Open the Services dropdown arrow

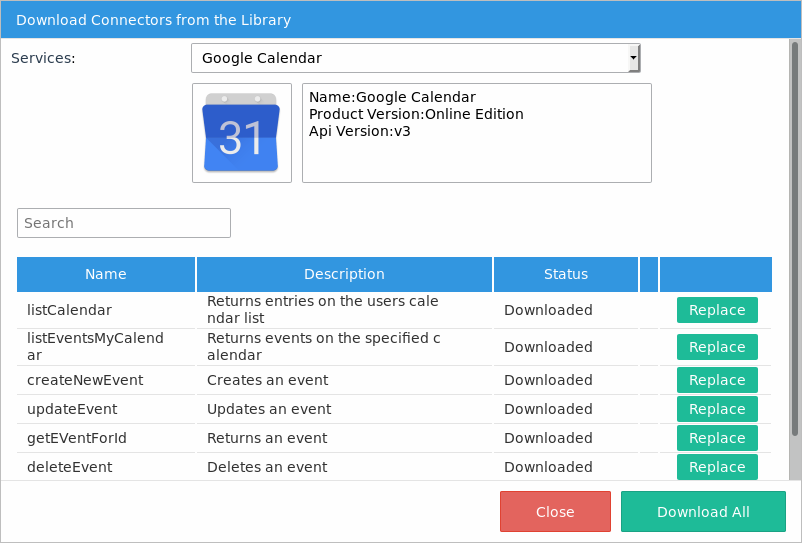(633, 59)
